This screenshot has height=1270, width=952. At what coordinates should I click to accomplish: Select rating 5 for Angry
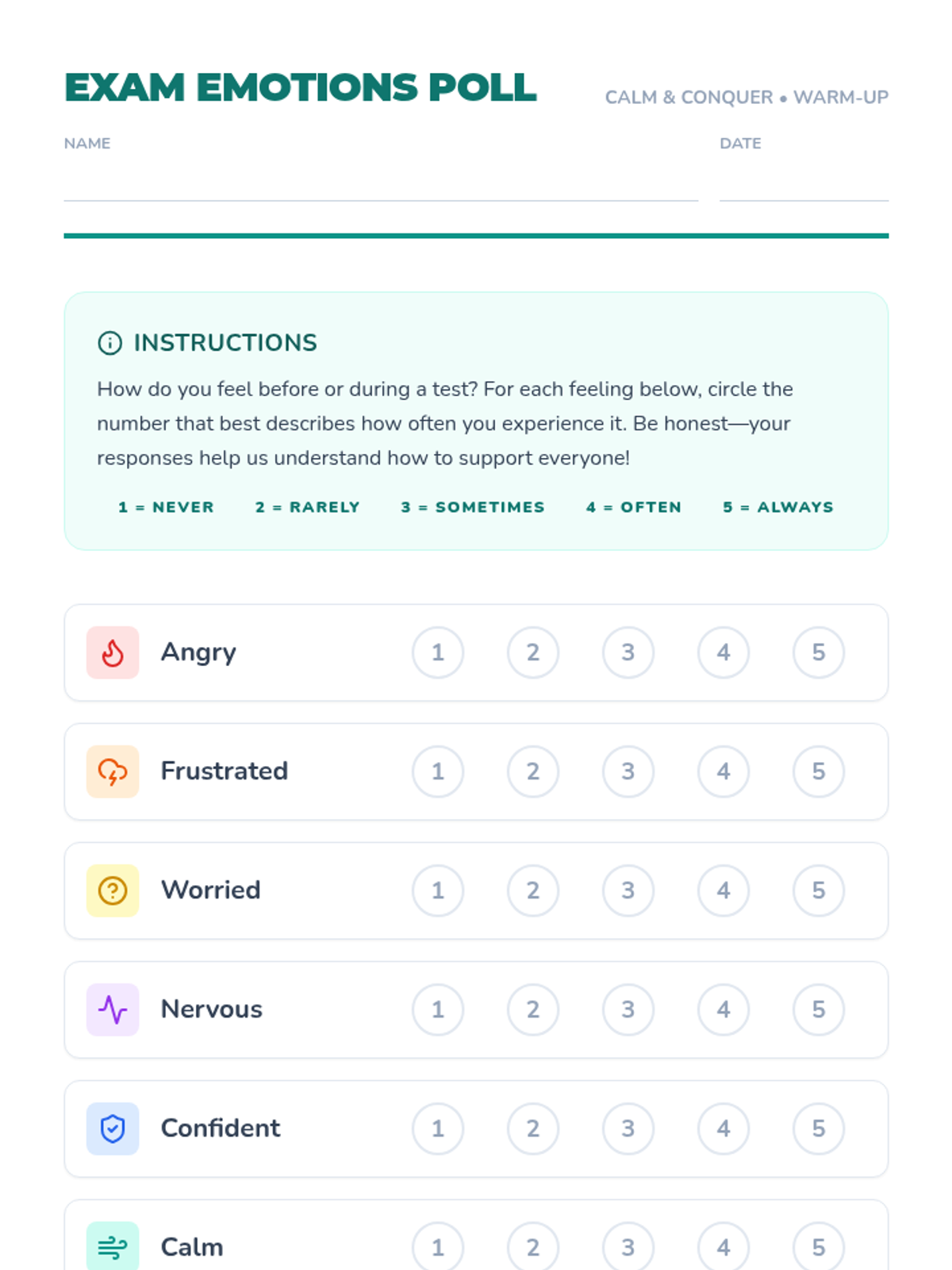click(819, 652)
